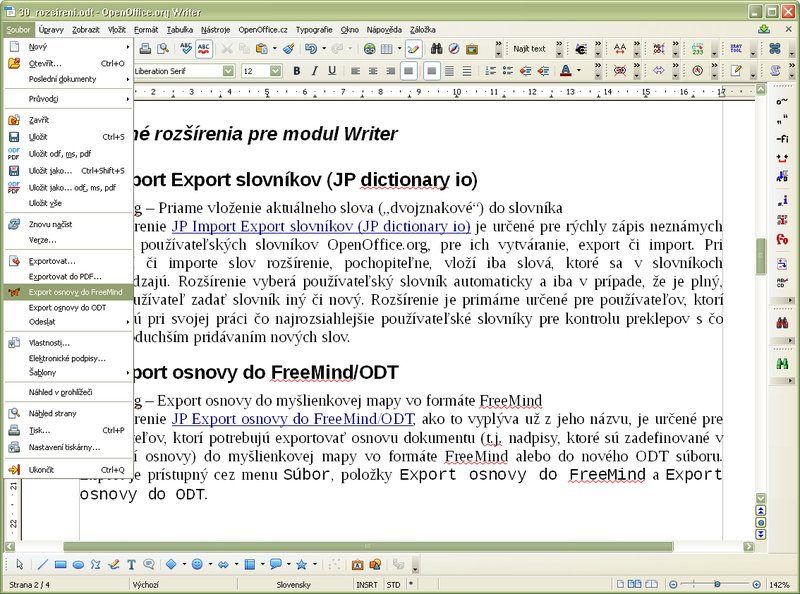The height and width of the screenshot is (594, 800).
Task: Align text left
Action: 356,71
